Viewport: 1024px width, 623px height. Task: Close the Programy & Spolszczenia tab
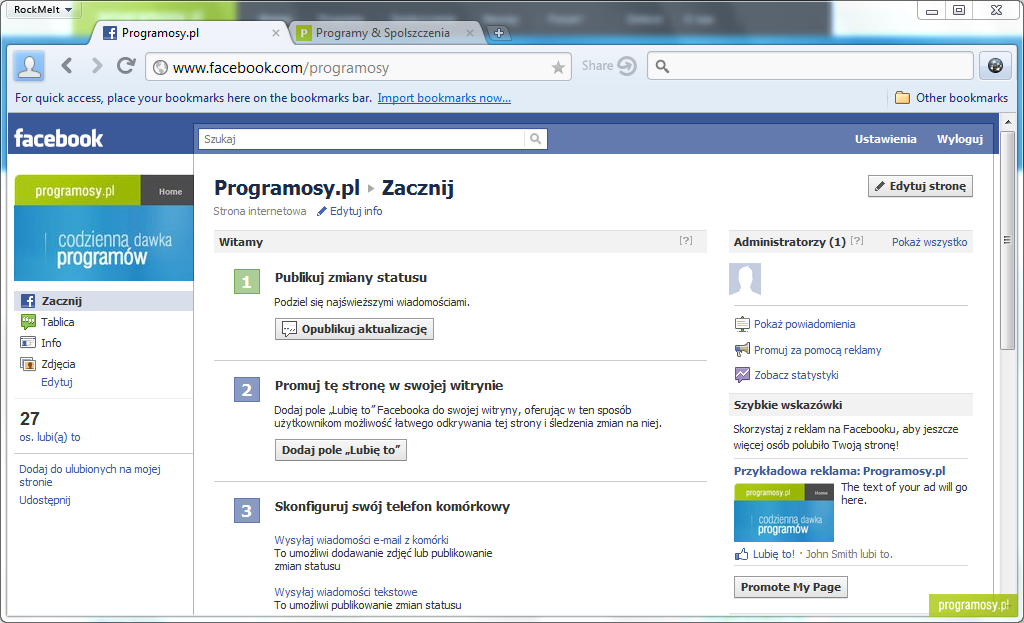(470, 33)
